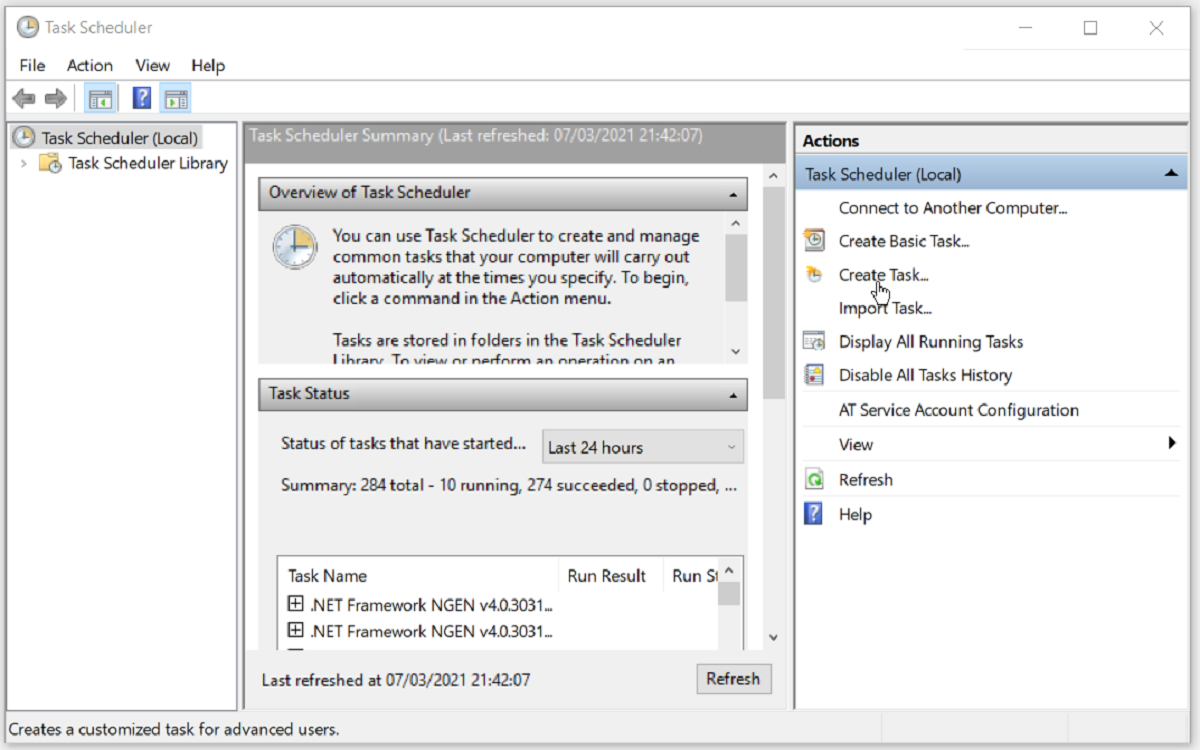
Task: Open the View menu in menu bar
Action: tap(153, 65)
